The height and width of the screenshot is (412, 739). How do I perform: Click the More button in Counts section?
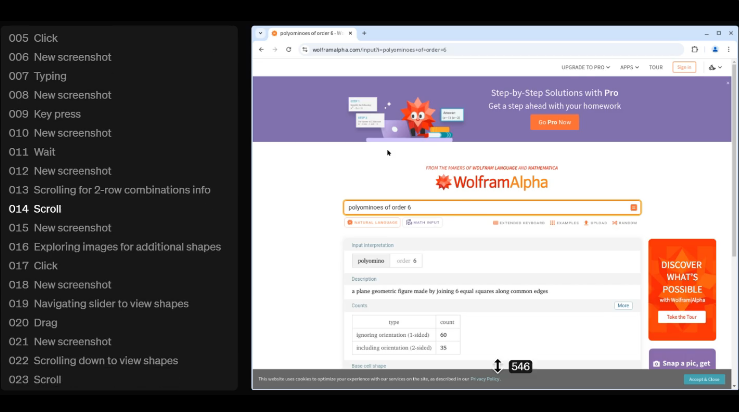[623, 305]
